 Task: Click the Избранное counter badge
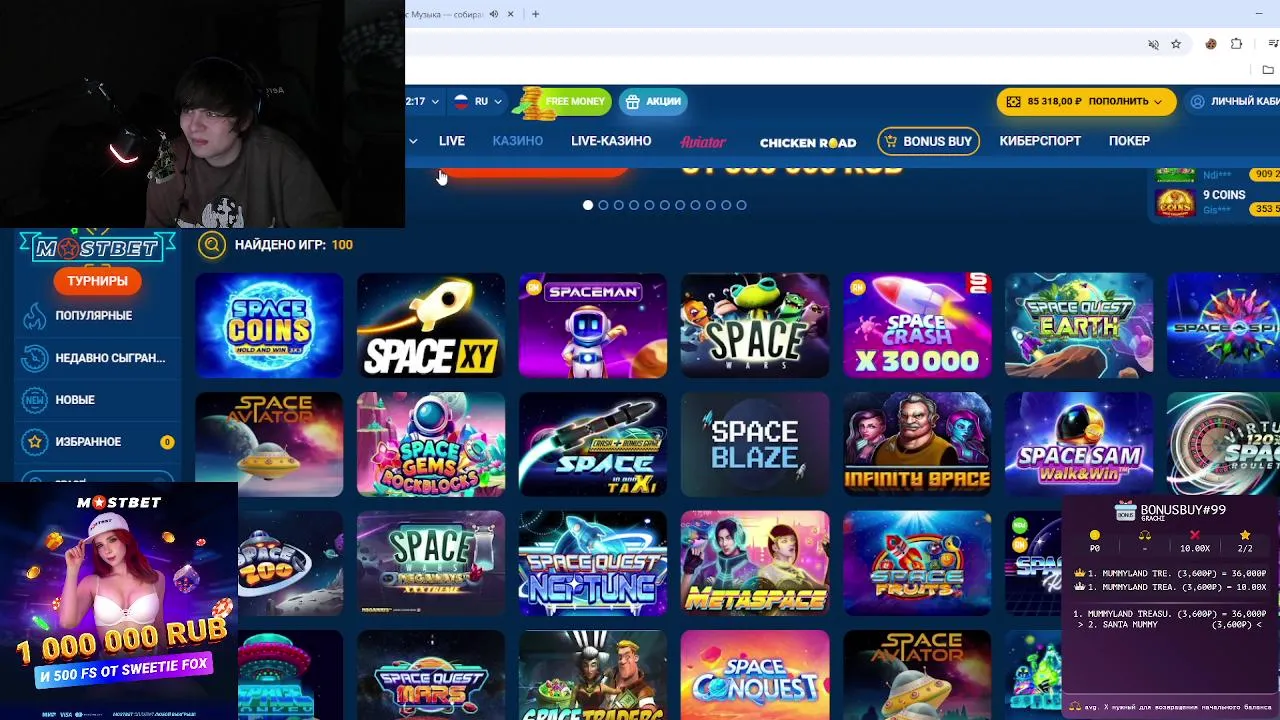point(167,442)
